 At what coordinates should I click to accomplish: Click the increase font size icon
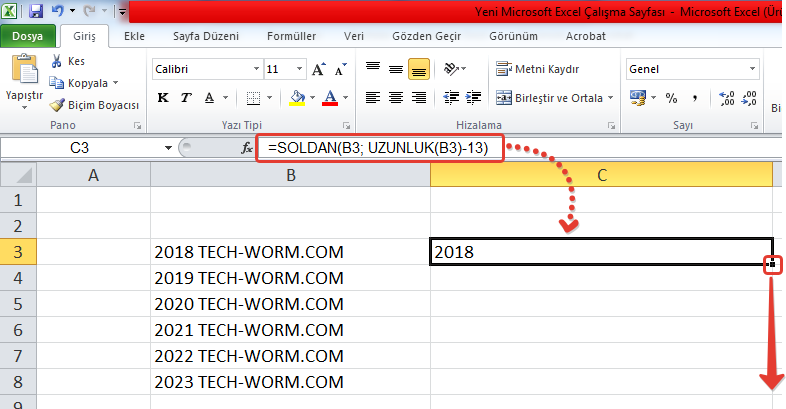pyautogui.click(x=318, y=70)
